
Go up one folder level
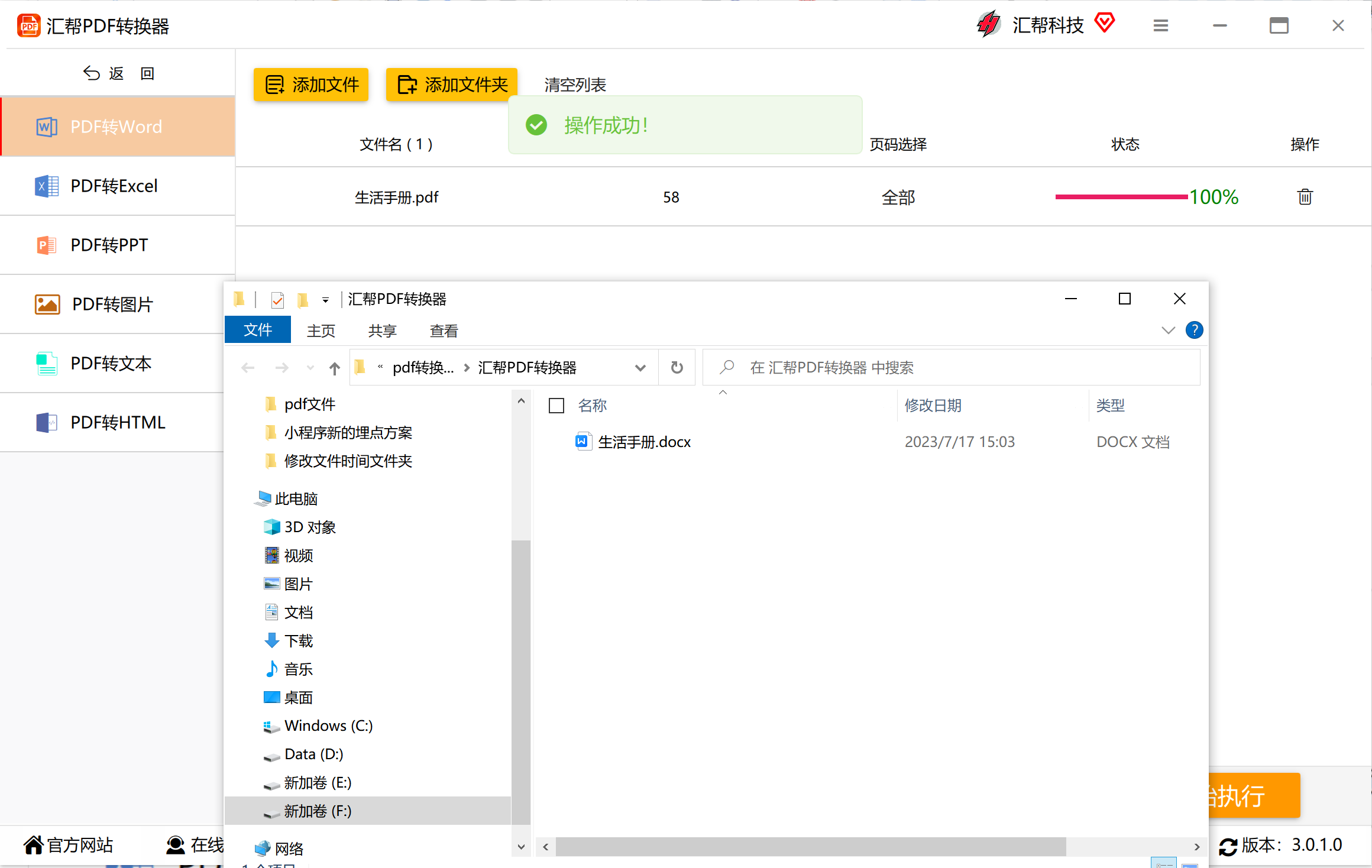click(335, 368)
